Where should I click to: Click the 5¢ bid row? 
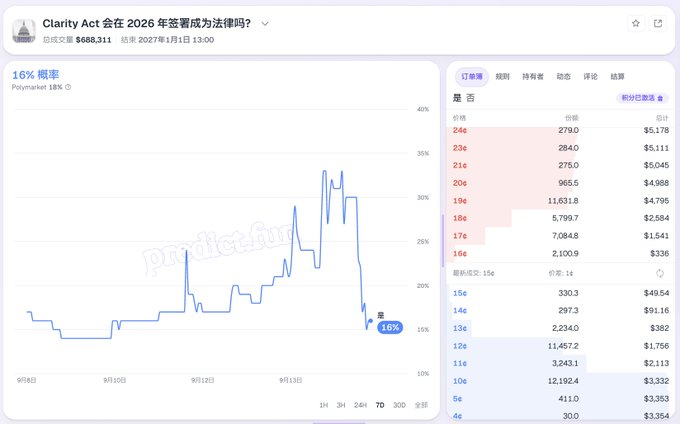(560, 398)
